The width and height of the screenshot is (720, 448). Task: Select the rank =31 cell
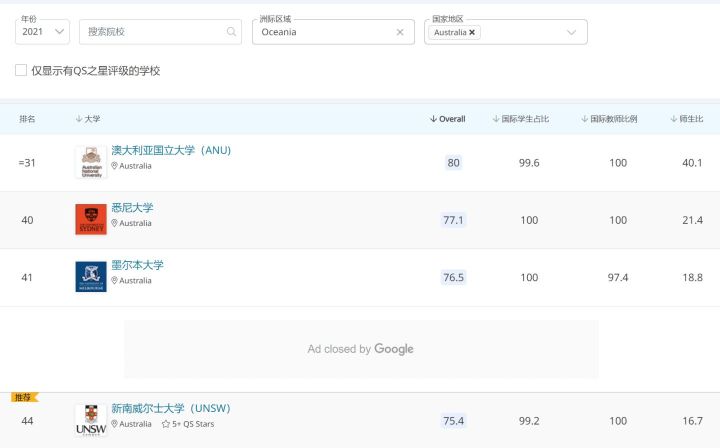[x=27, y=162]
